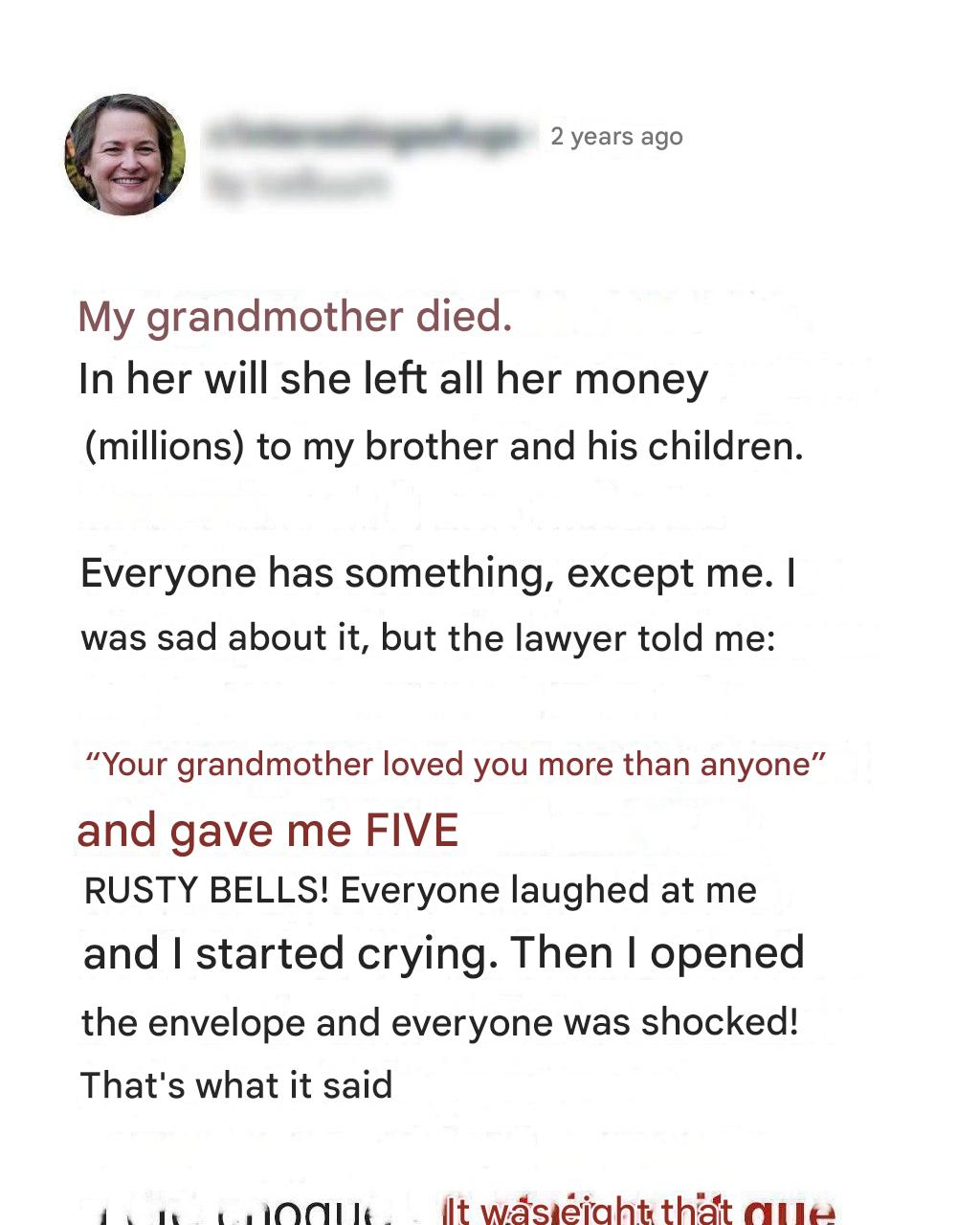Click the red quote "Your grandmother loved you more than anyone"
The width and height of the screenshot is (980, 1225).
point(455,765)
